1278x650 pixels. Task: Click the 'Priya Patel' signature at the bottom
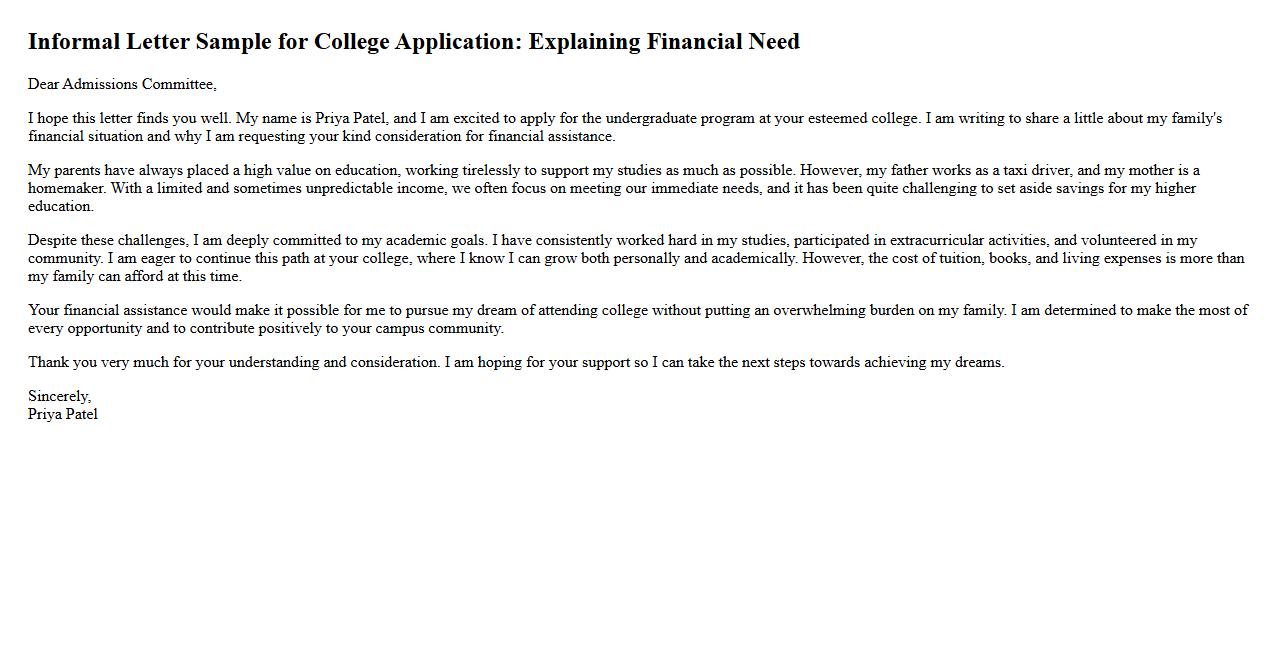[63, 414]
